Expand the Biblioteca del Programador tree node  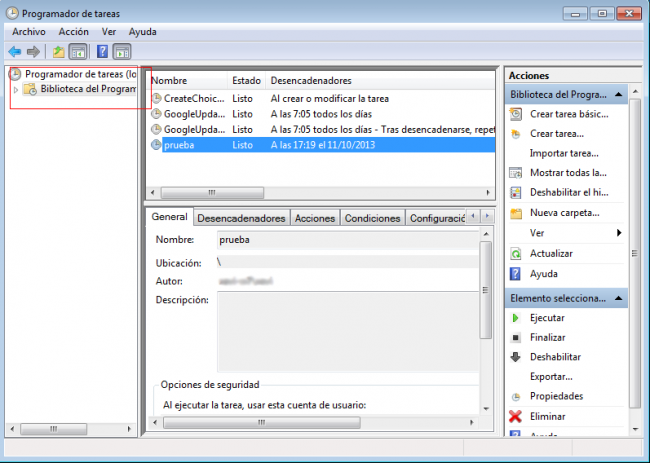[16, 89]
